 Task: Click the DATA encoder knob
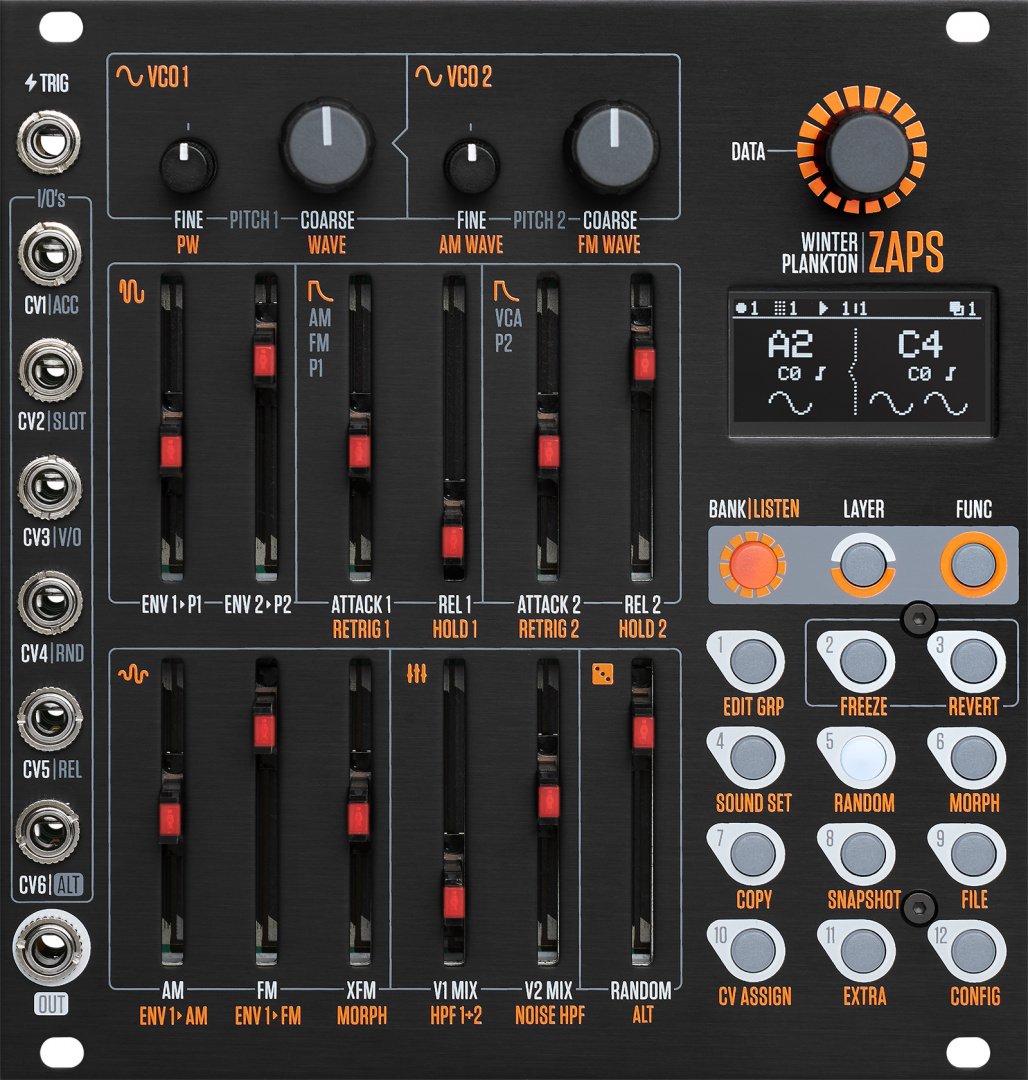[x=866, y=153]
